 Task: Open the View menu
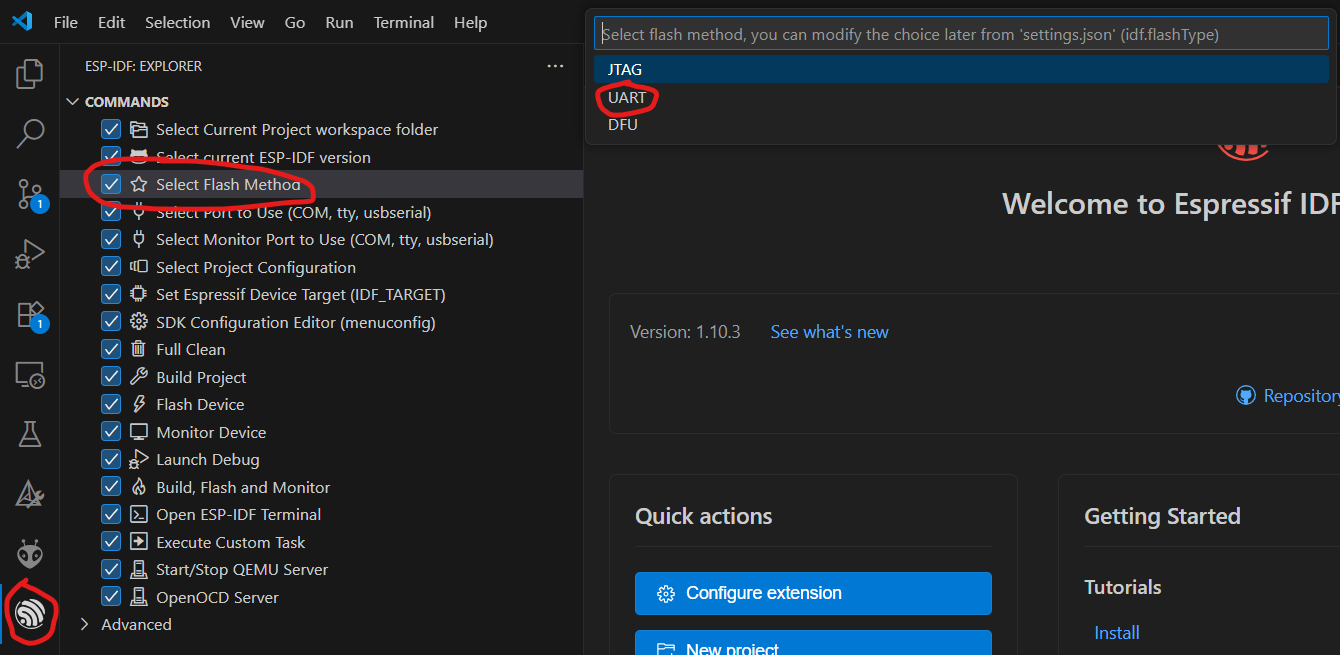tap(248, 22)
